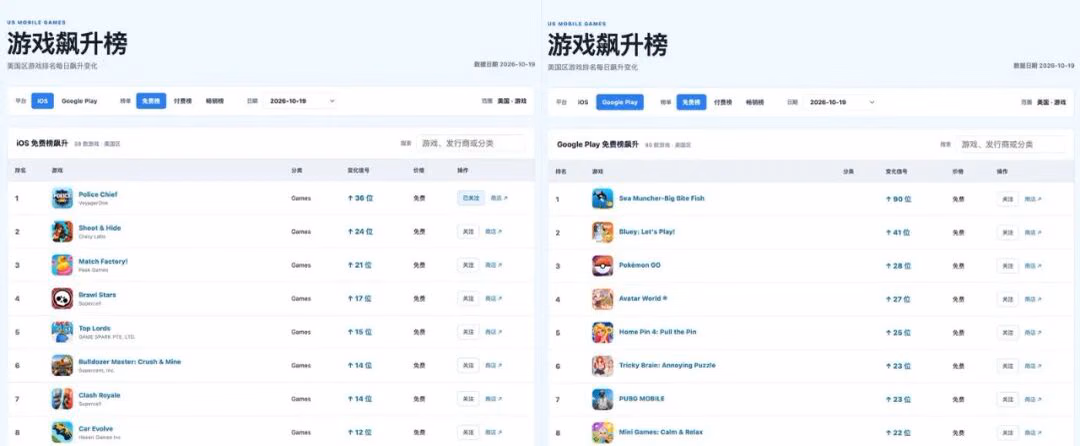Select 付费榜 tab in right Google Play panel

click(x=723, y=102)
